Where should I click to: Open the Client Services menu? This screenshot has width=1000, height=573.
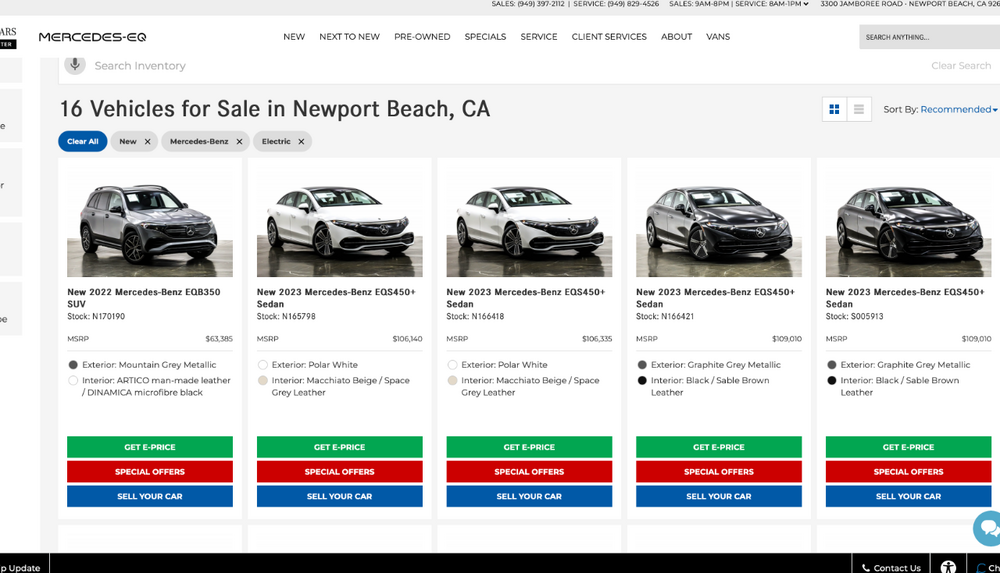609,37
